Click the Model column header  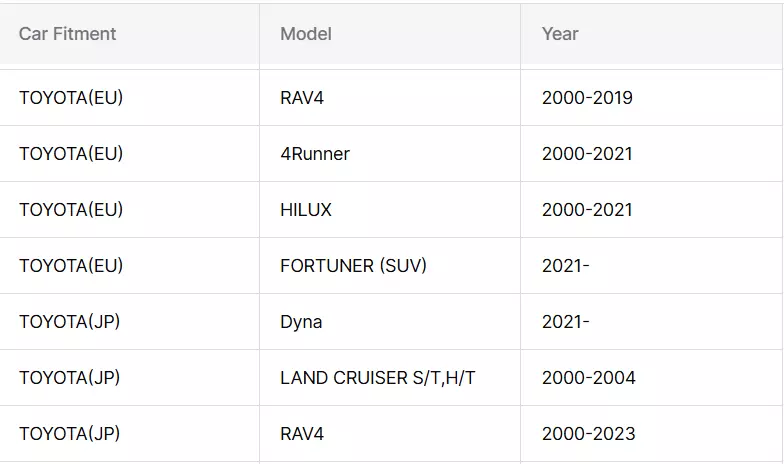(306, 34)
